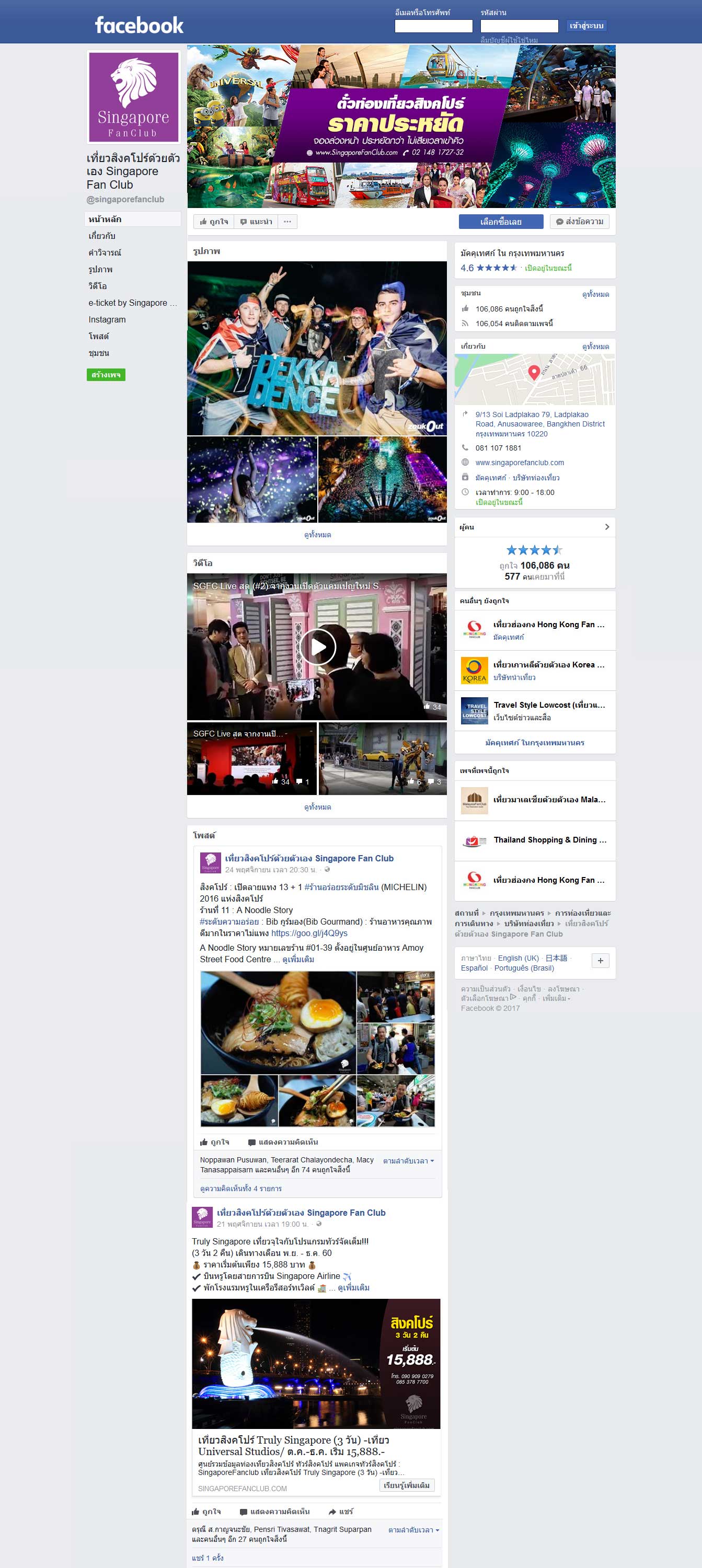The height and width of the screenshot is (1568, 702).
Task: Click the แชร์ 1 ครั้ง shares link
Action: click(208, 1558)
